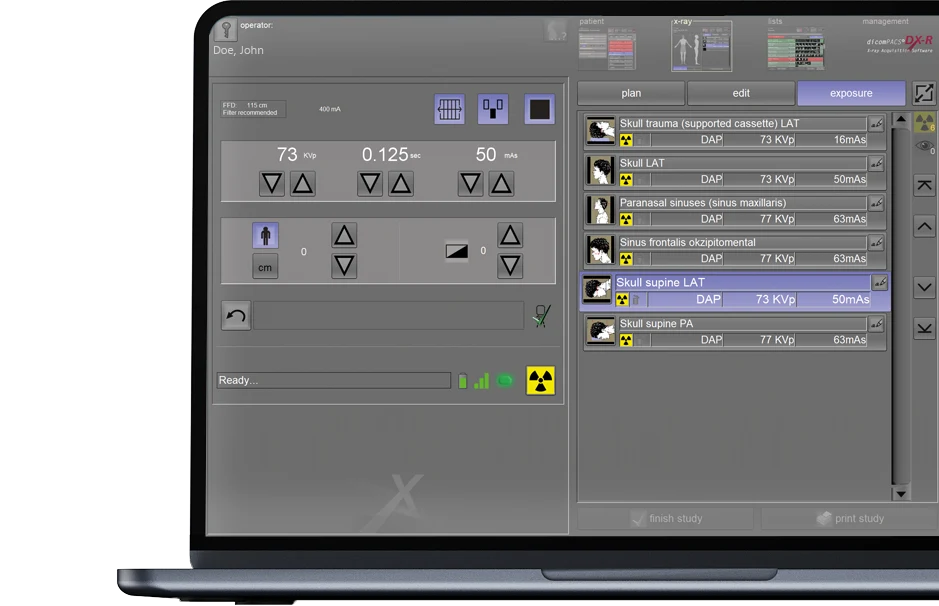Click the expand fullscreen icon beside exposure tab

click(x=923, y=93)
